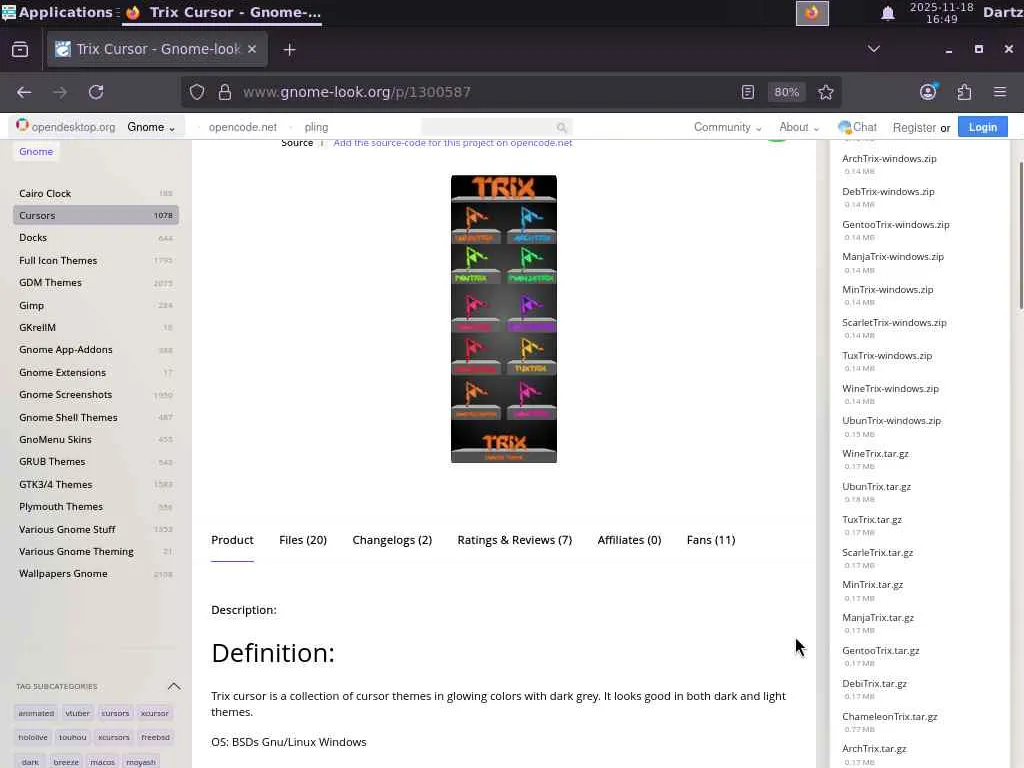Expand the Gnome dropdown

click(x=151, y=127)
